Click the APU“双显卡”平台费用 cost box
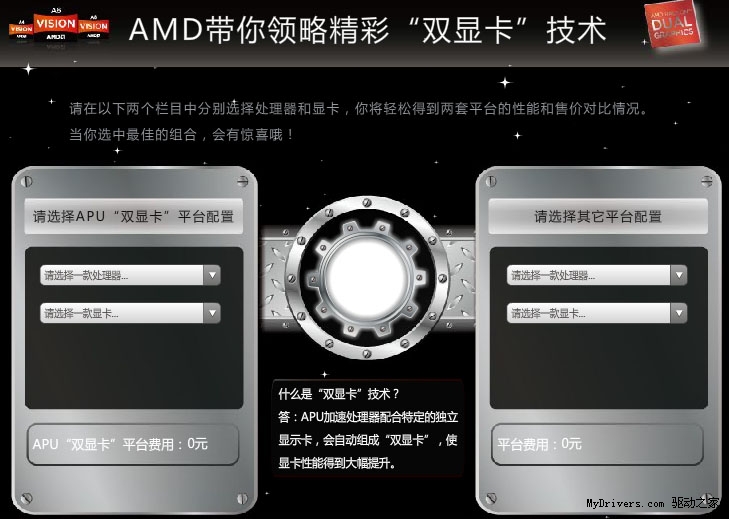 coord(133,444)
